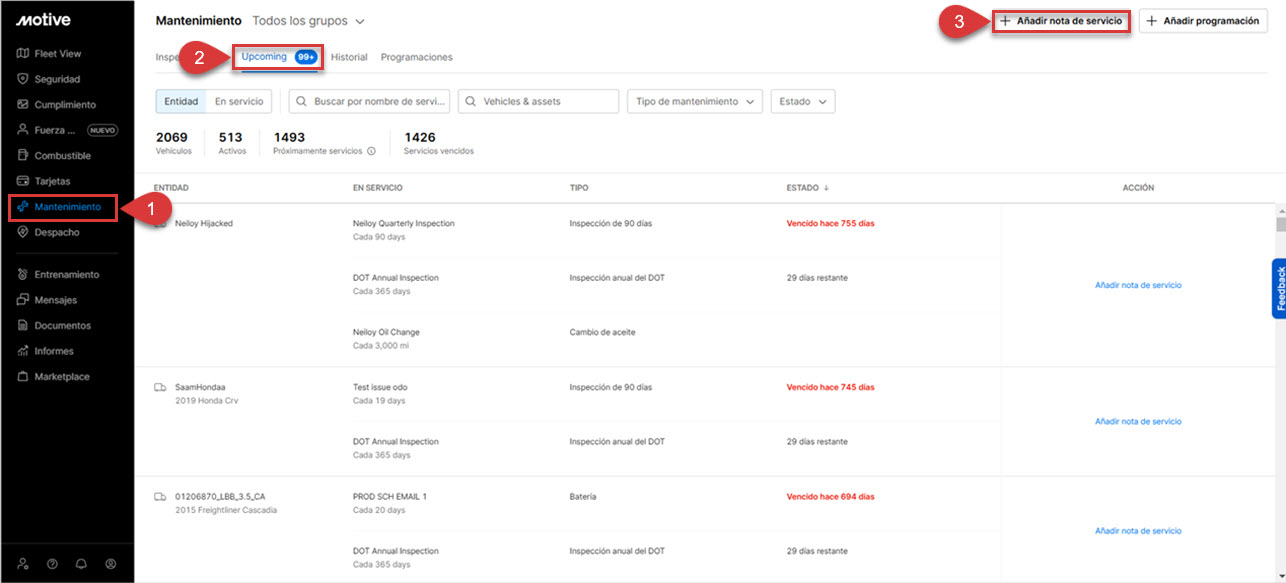Switch view to Entidad
Viewport: 1286px width, 583px height.
coord(181,101)
